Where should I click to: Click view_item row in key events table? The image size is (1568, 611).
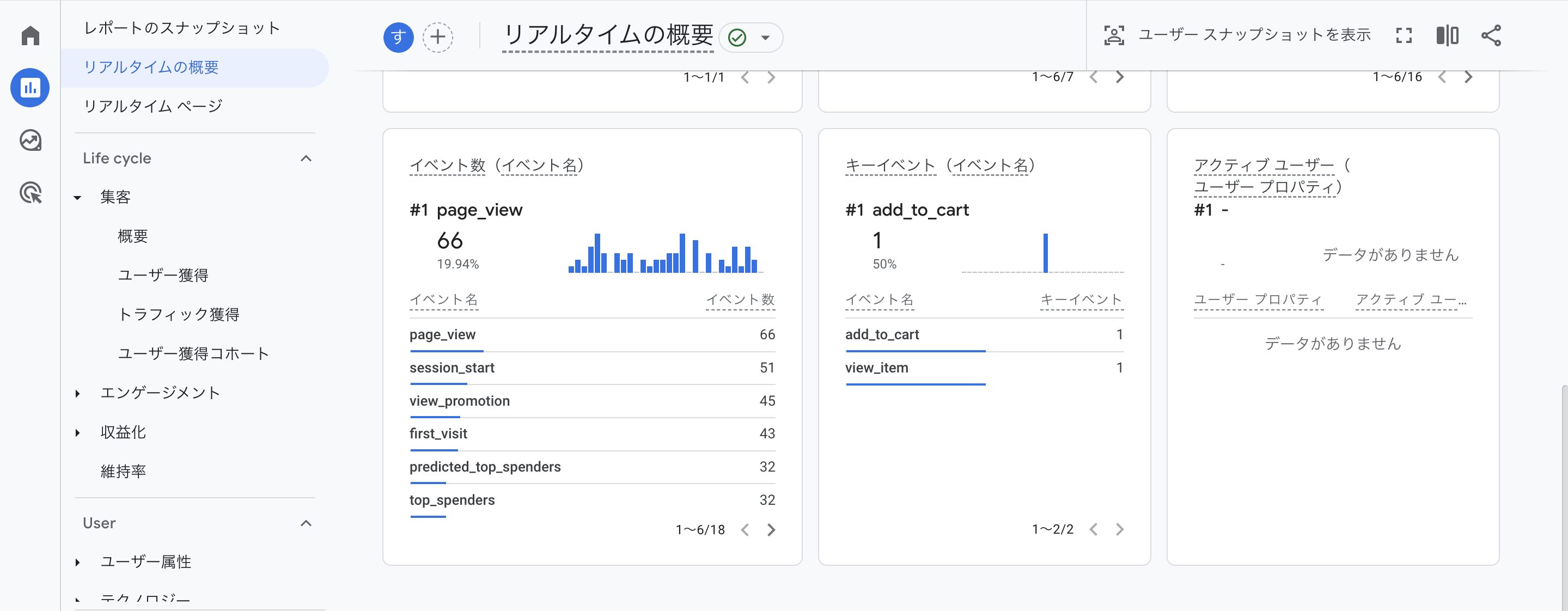coord(984,368)
